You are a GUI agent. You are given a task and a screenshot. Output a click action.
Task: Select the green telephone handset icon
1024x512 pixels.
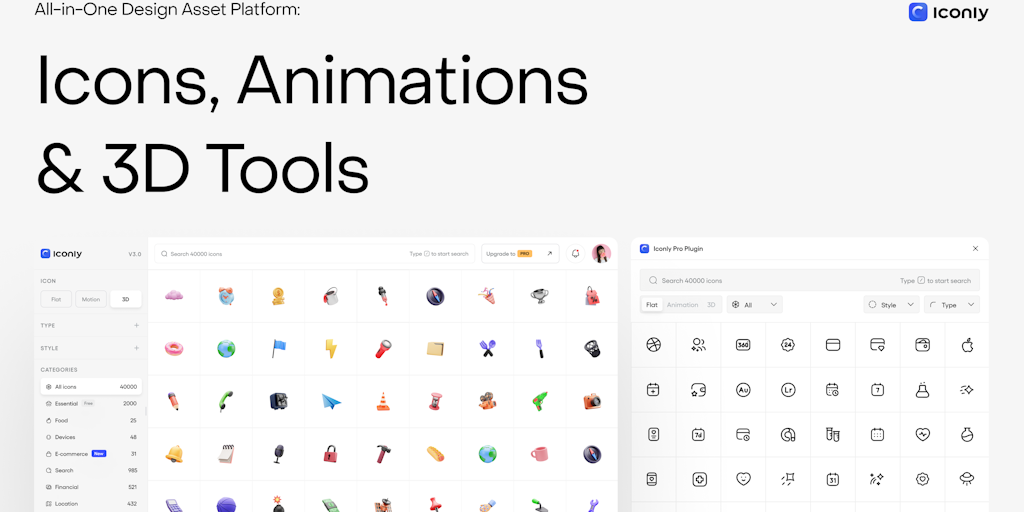[x=226, y=401]
